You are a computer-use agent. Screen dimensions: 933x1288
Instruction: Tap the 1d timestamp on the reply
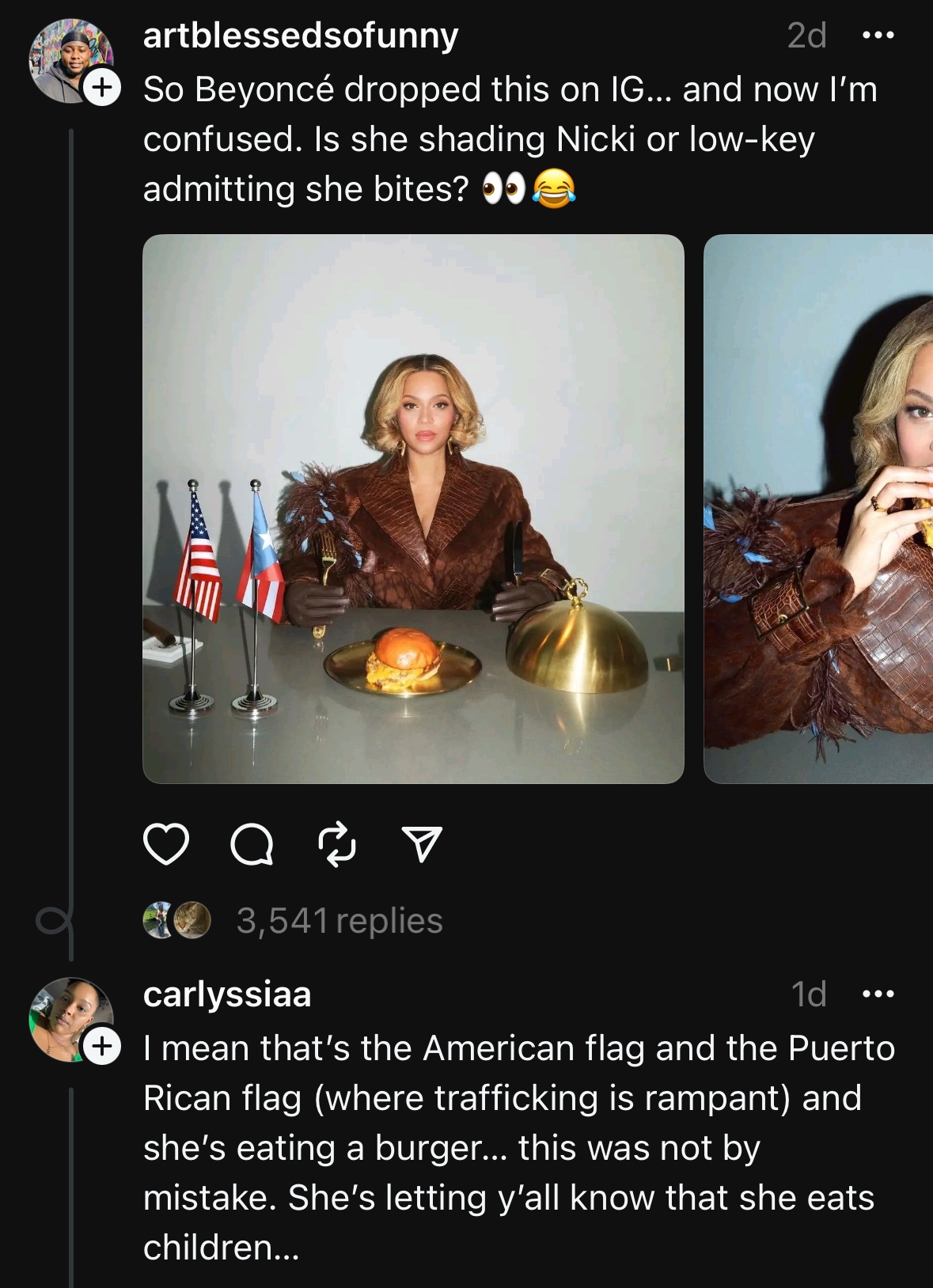click(x=809, y=994)
